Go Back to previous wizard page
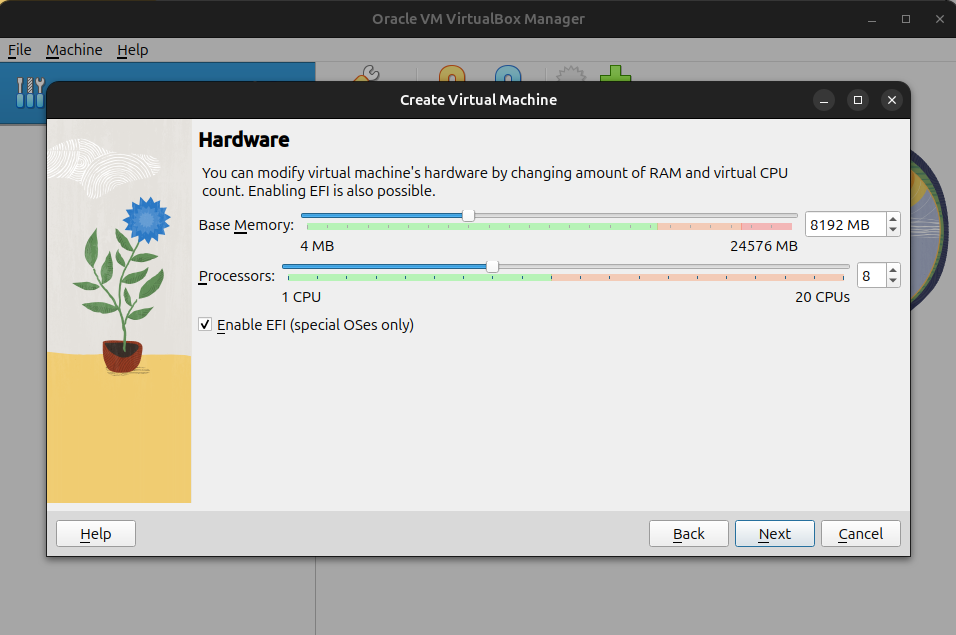This screenshot has width=956, height=635. [x=689, y=534]
